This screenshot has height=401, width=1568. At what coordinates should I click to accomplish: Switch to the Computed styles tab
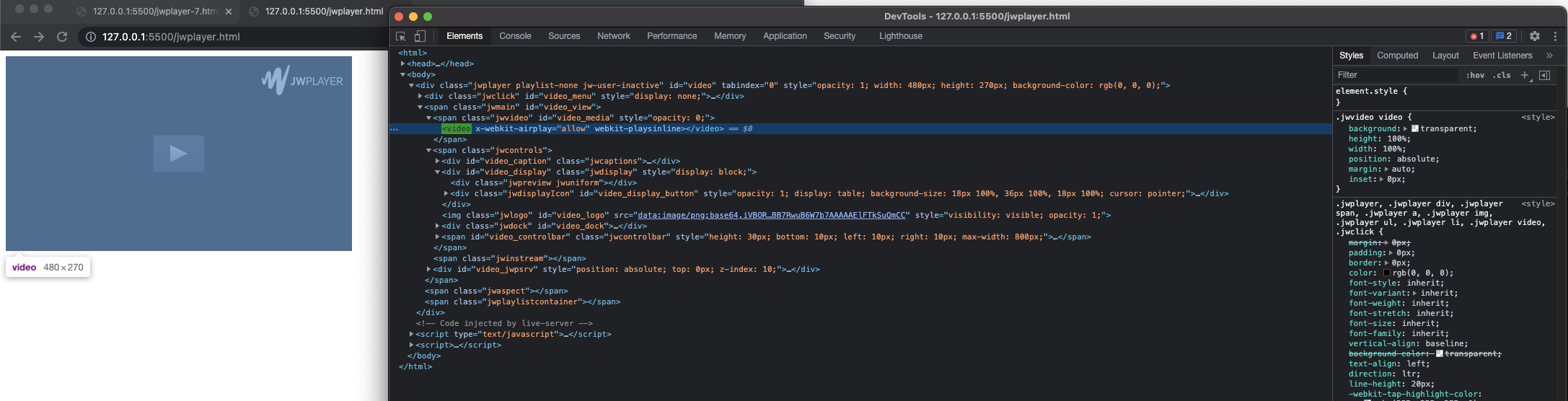(x=1397, y=56)
